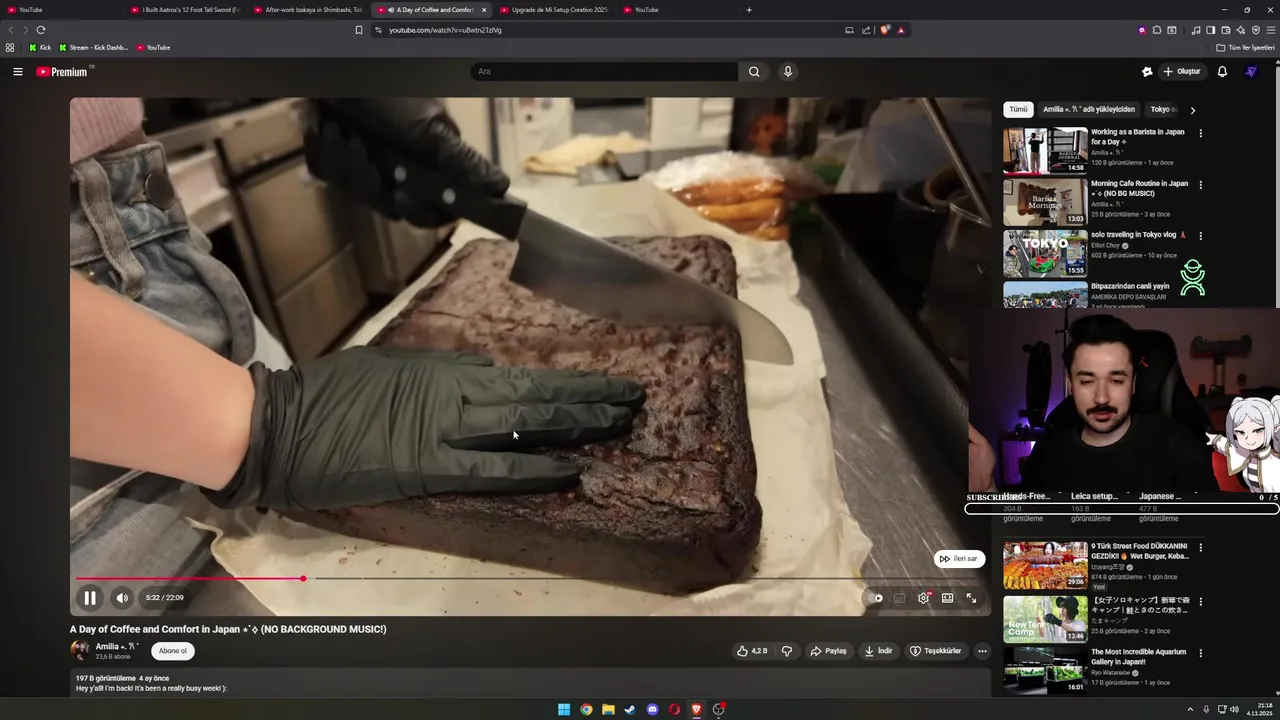1280x720 pixels.
Task: Open the Amilia channel avatar
Action: point(79,650)
